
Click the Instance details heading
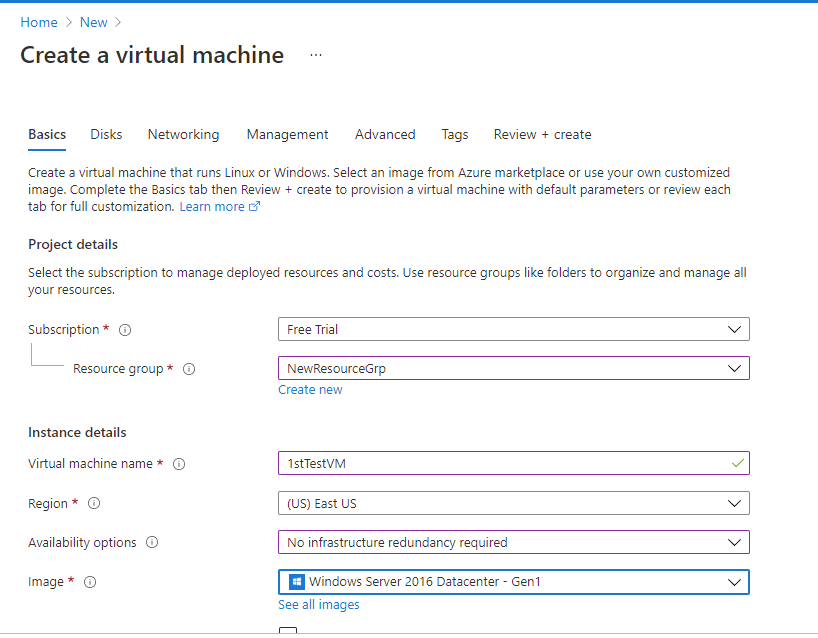(77, 432)
